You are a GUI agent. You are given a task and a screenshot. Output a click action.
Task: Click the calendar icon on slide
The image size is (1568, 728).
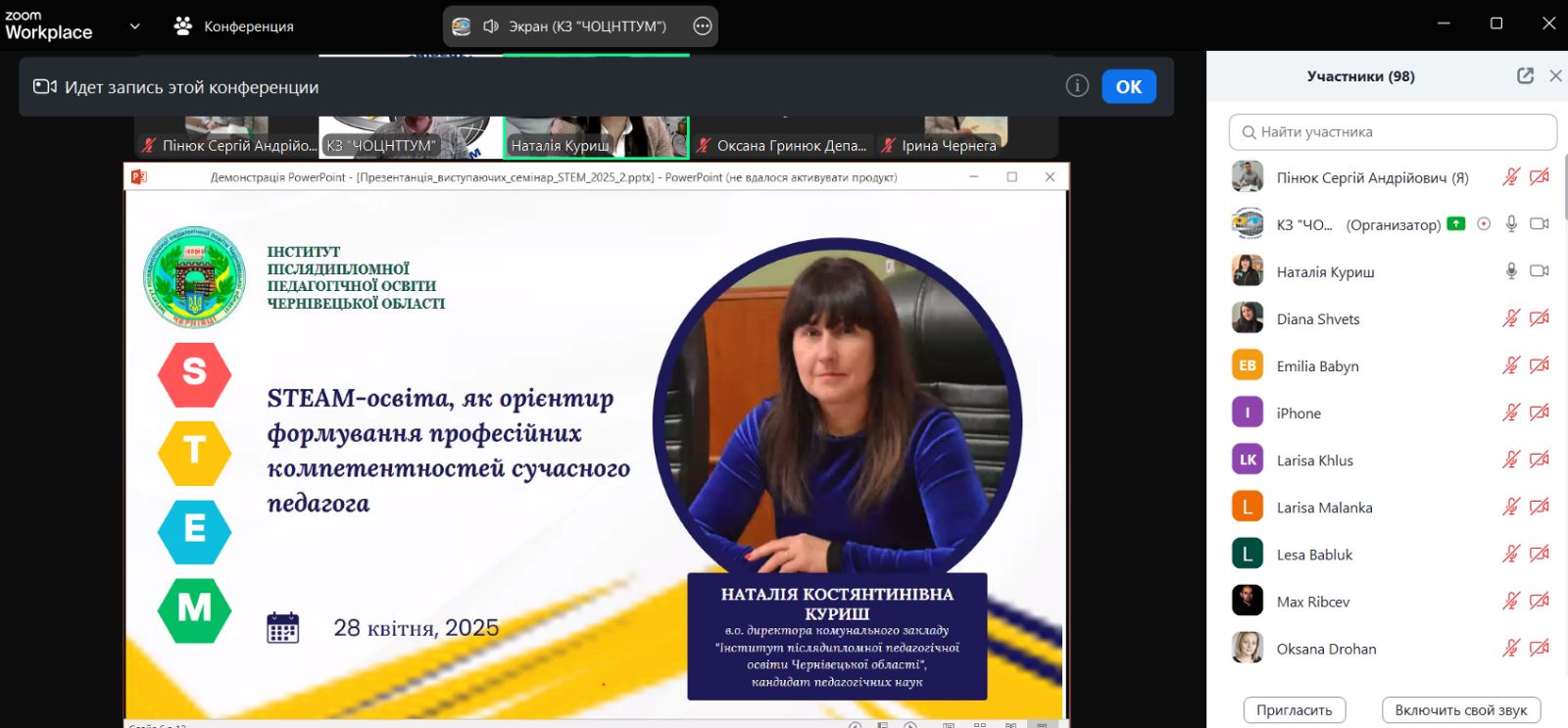pos(283,628)
